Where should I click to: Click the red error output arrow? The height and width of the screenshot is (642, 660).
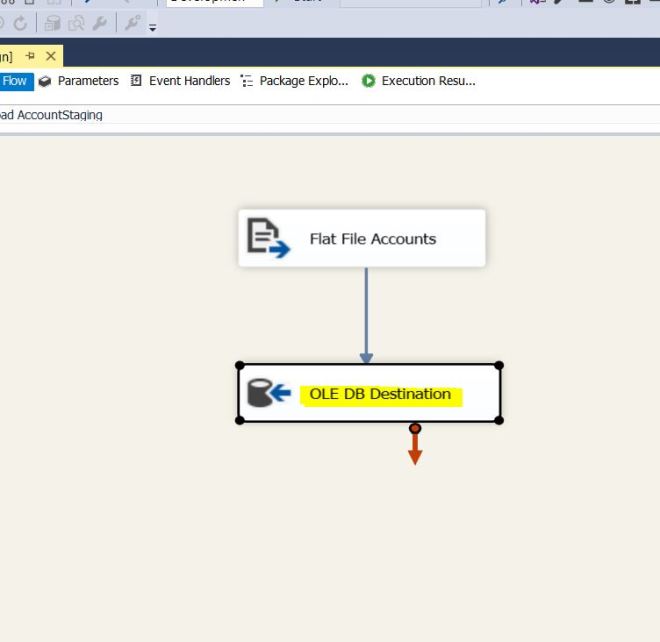[x=415, y=450]
